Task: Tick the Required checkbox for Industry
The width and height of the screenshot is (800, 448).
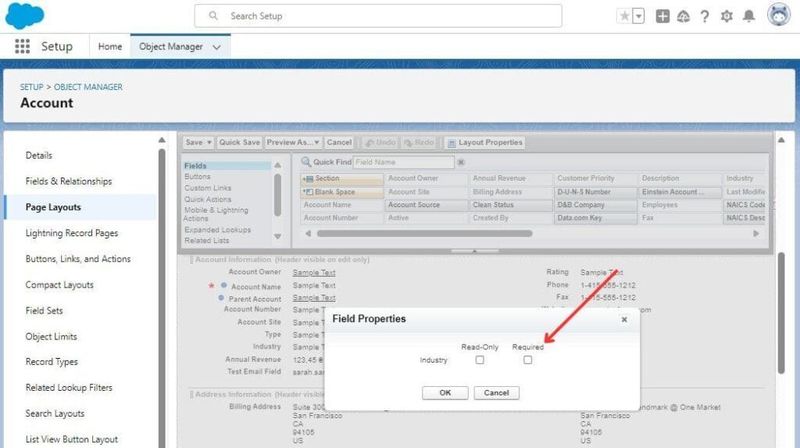Action: pyautogui.click(x=528, y=360)
